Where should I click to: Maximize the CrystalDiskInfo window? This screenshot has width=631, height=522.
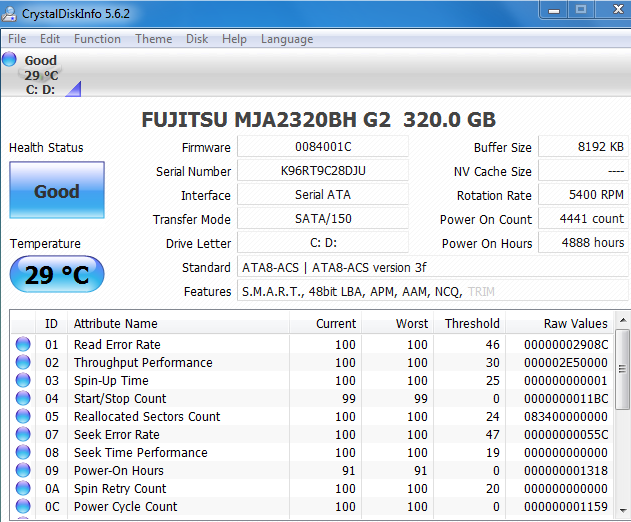pos(581,10)
